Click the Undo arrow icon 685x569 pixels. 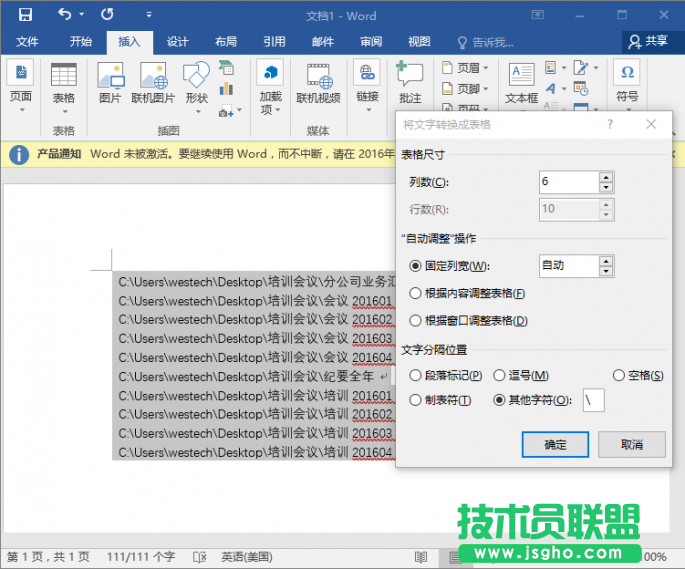click(65, 15)
